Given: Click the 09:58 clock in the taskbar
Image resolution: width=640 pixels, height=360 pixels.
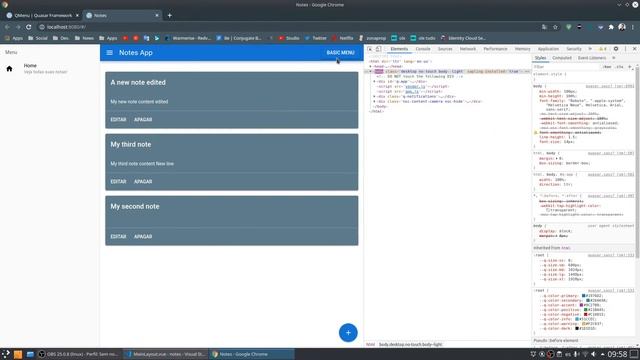Looking at the screenshot, I should pos(617,354).
